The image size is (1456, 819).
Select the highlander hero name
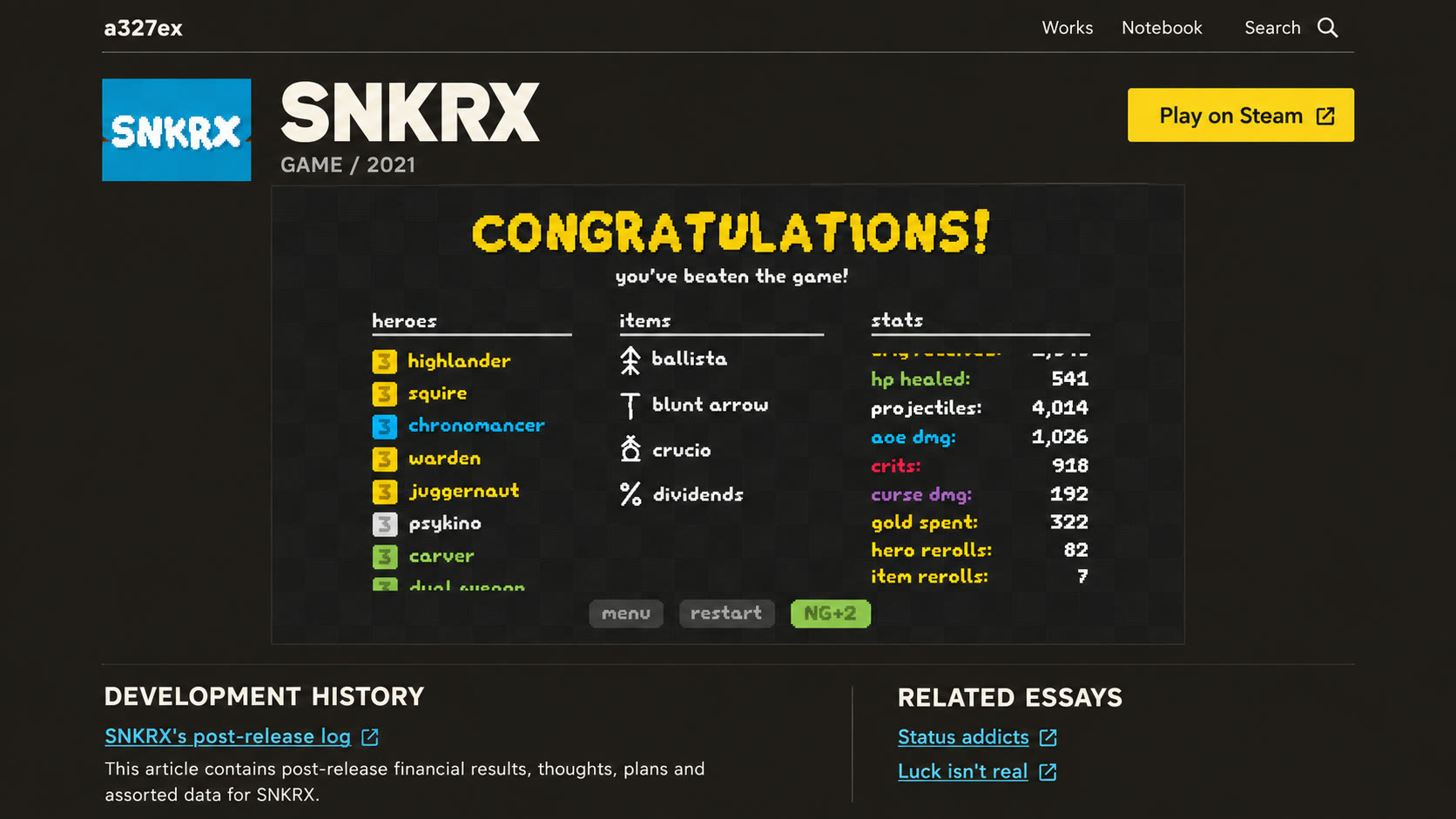coord(459,361)
